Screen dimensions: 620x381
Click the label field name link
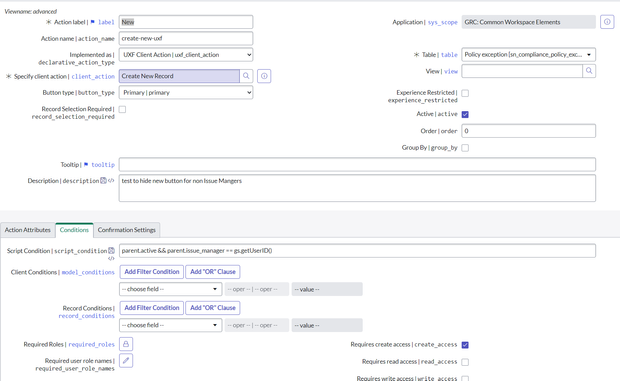click(x=106, y=22)
